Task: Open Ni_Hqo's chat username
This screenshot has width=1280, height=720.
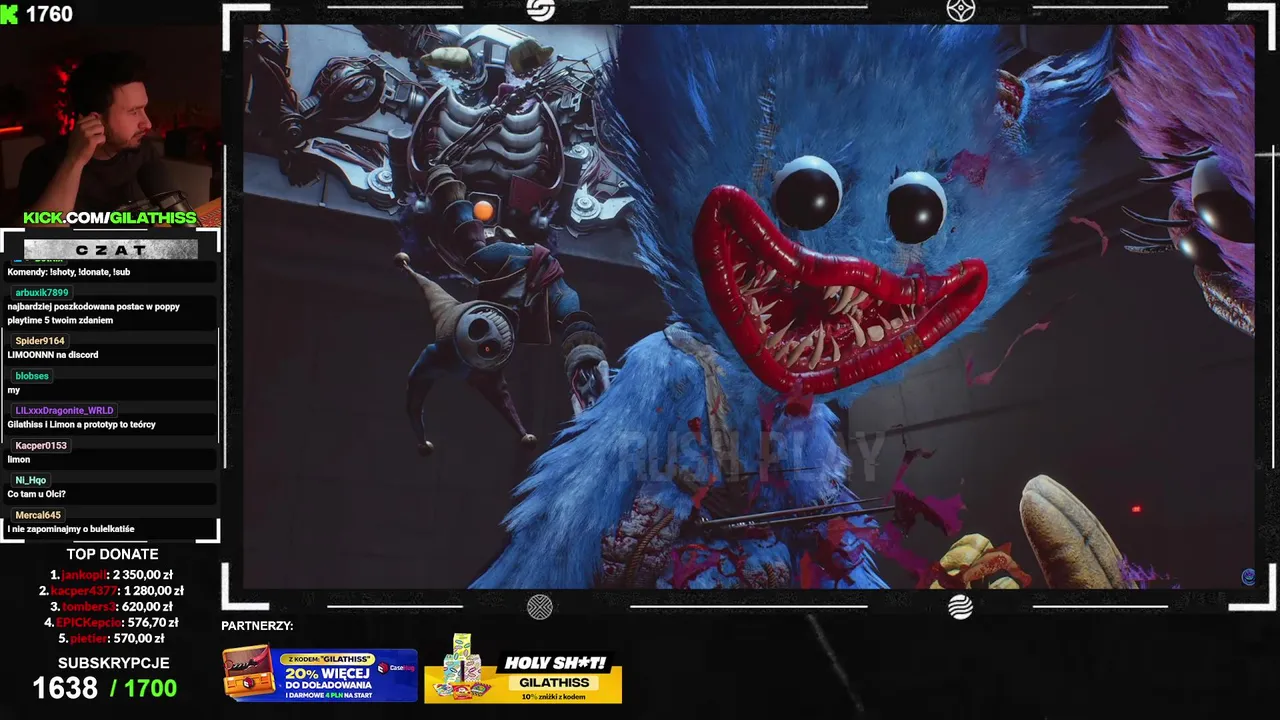Action: pos(31,480)
